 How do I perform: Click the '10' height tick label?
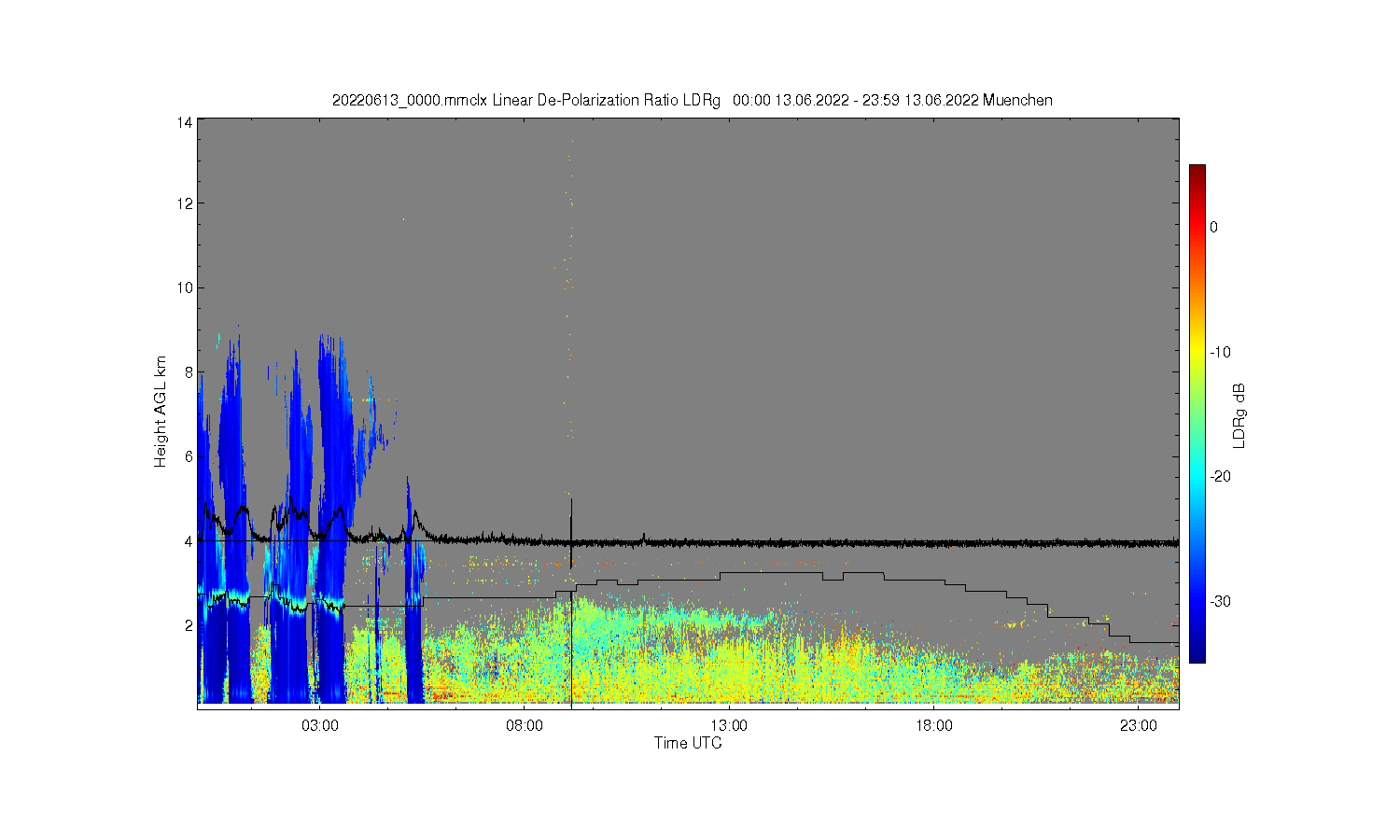[x=185, y=287]
